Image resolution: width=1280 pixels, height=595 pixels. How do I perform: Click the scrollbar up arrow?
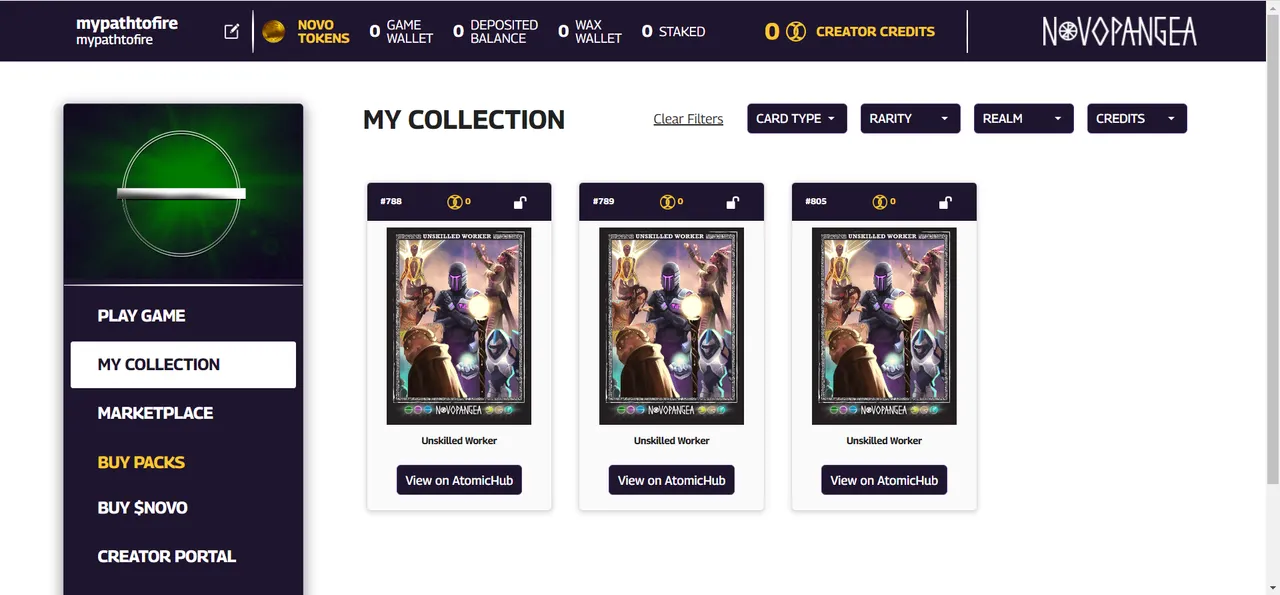(x=1272, y=6)
